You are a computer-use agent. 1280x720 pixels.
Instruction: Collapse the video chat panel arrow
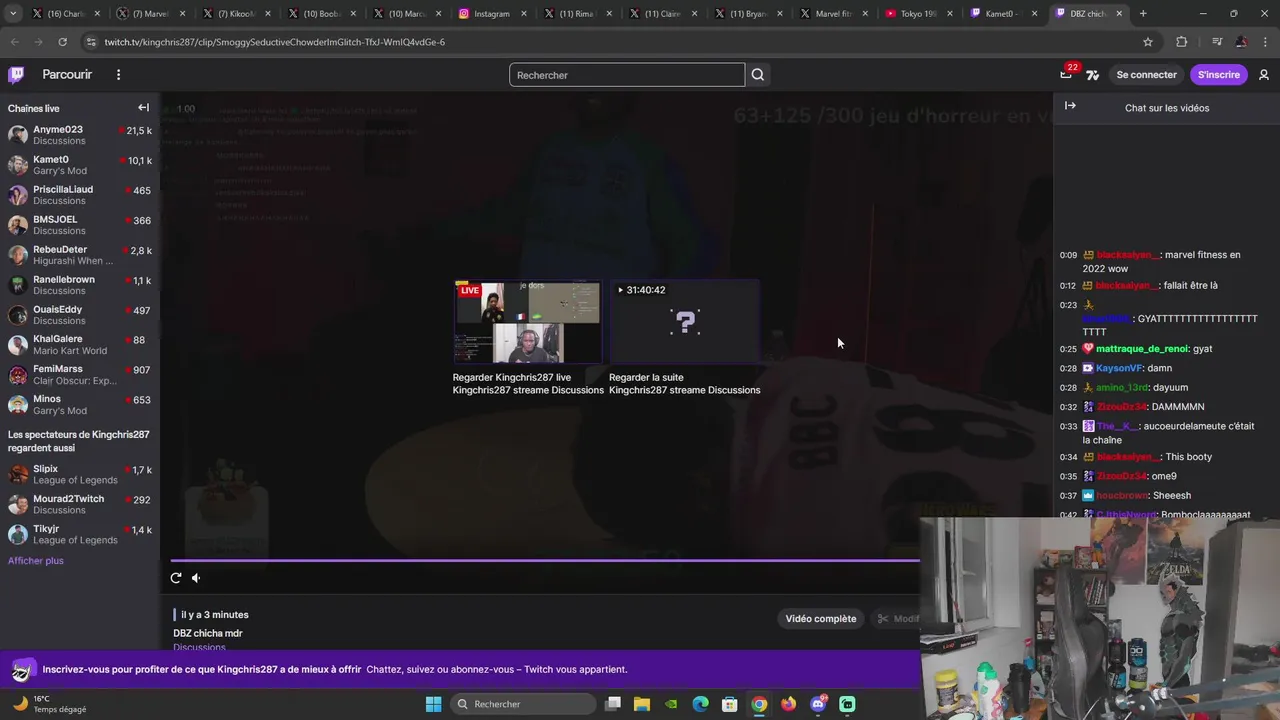click(1070, 106)
